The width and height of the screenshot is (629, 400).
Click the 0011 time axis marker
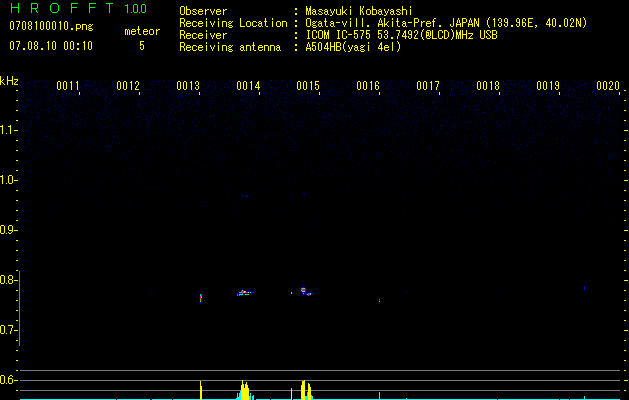coord(68,86)
